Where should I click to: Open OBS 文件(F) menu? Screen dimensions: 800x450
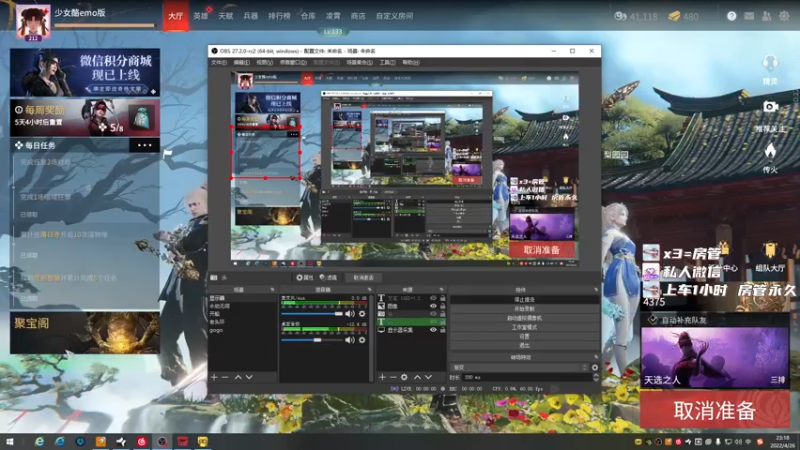tap(218, 63)
